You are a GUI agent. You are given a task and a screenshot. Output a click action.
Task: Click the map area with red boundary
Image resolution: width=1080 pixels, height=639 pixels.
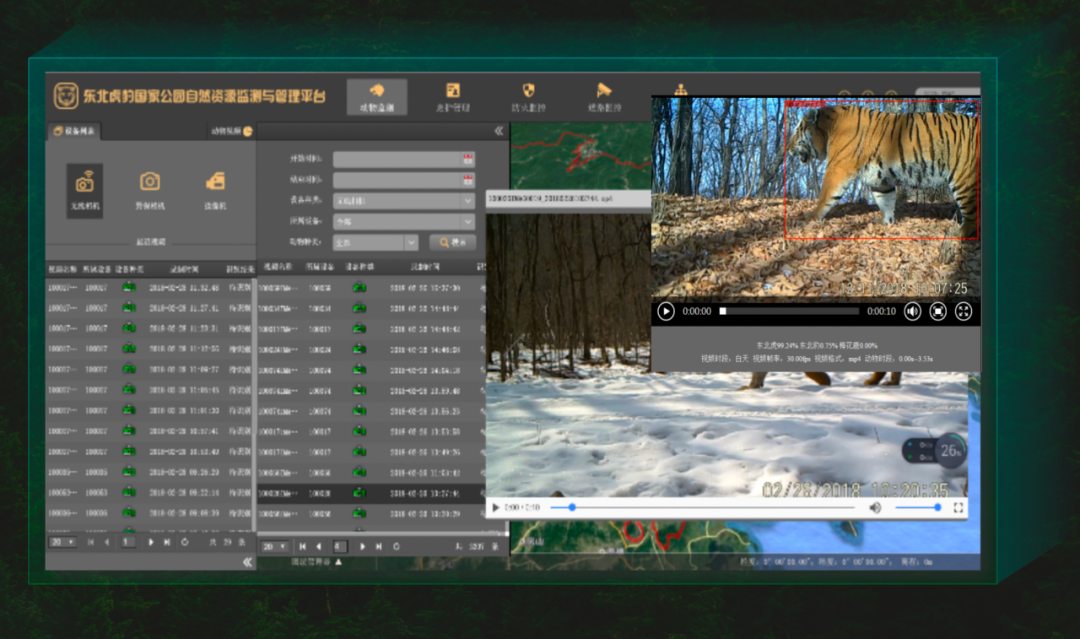(580, 156)
